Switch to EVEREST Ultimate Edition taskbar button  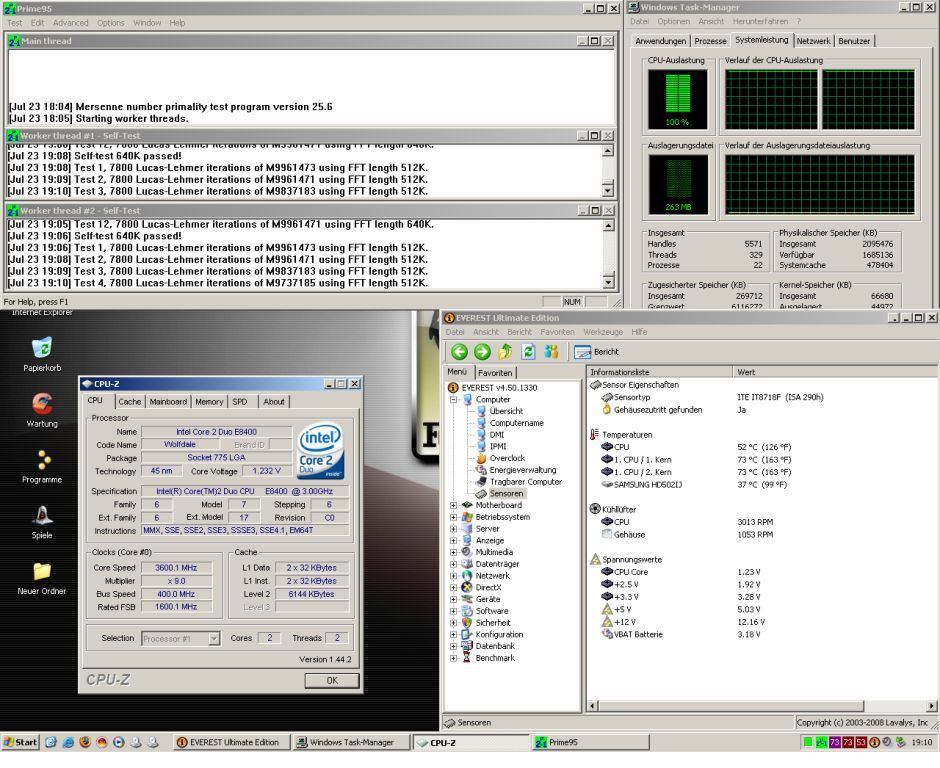(231, 742)
